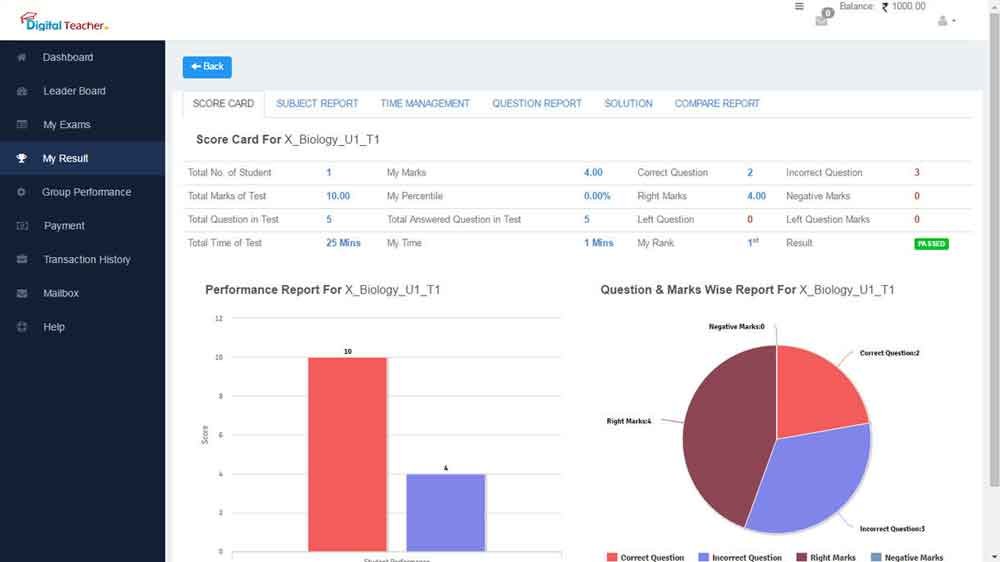This screenshot has width=1000, height=562.
Task: Click the trophy icon beside My Result
Action: click(x=22, y=159)
